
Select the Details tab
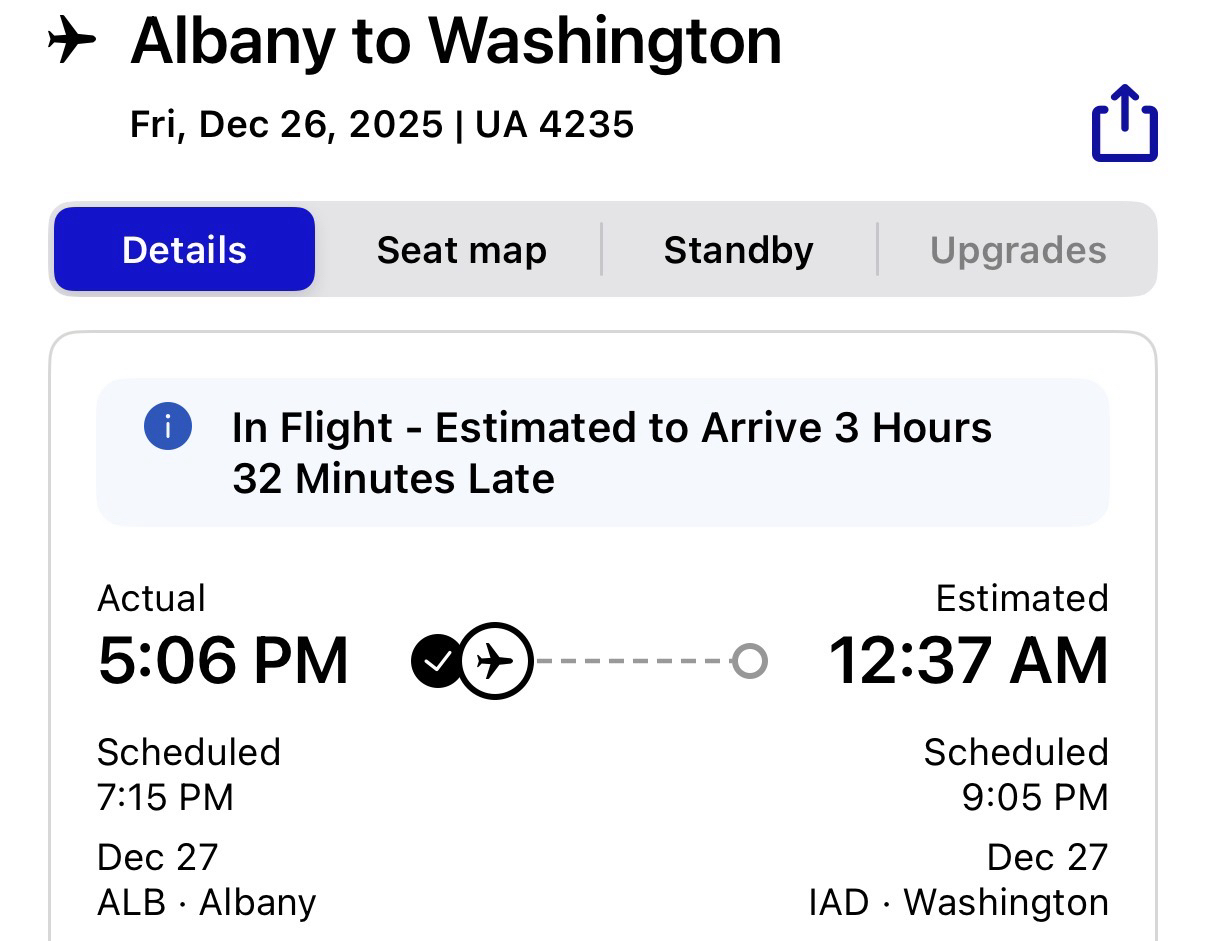pos(184,250)
